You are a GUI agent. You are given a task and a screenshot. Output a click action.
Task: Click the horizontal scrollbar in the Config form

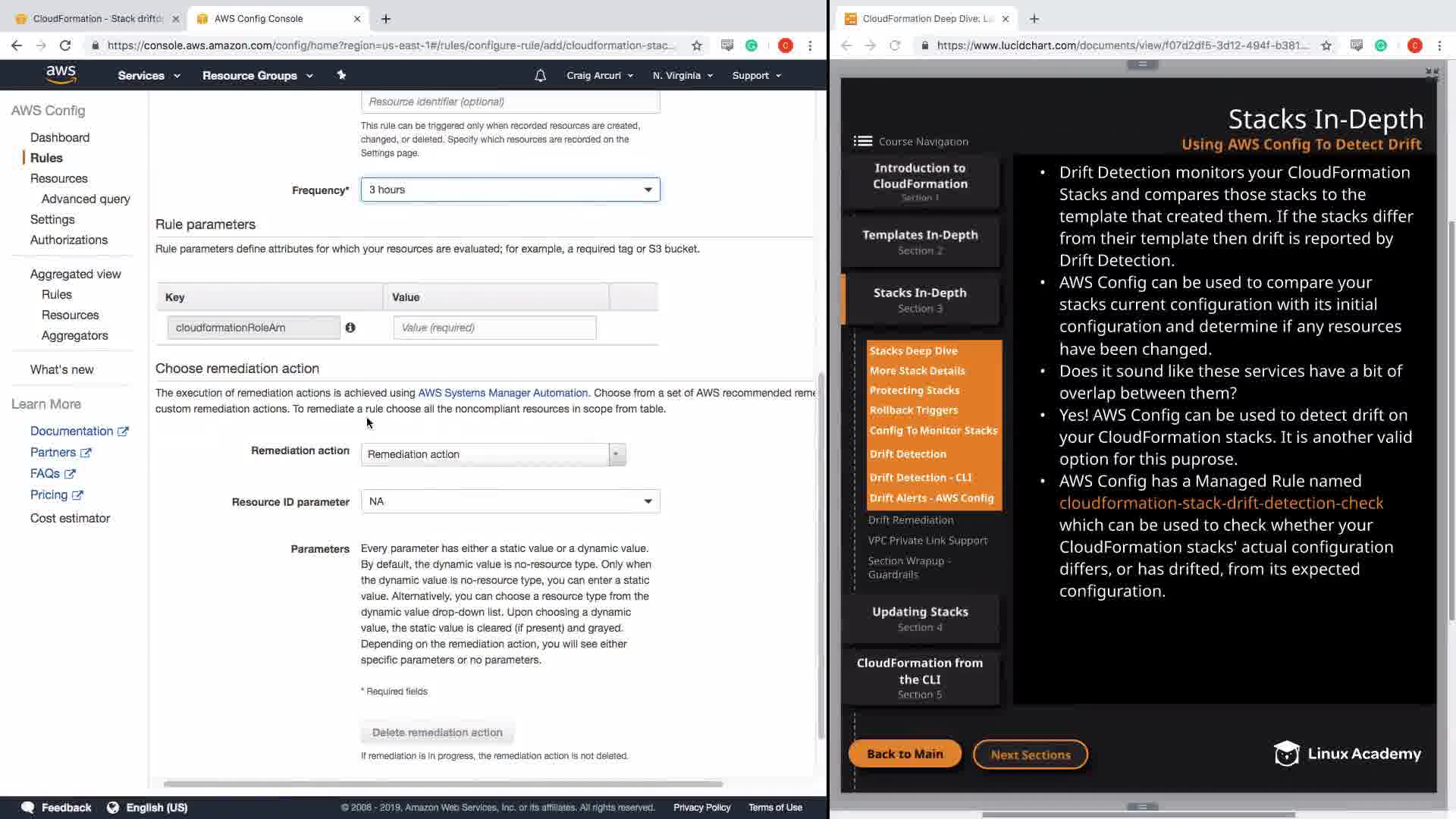(x=443, y=783)
